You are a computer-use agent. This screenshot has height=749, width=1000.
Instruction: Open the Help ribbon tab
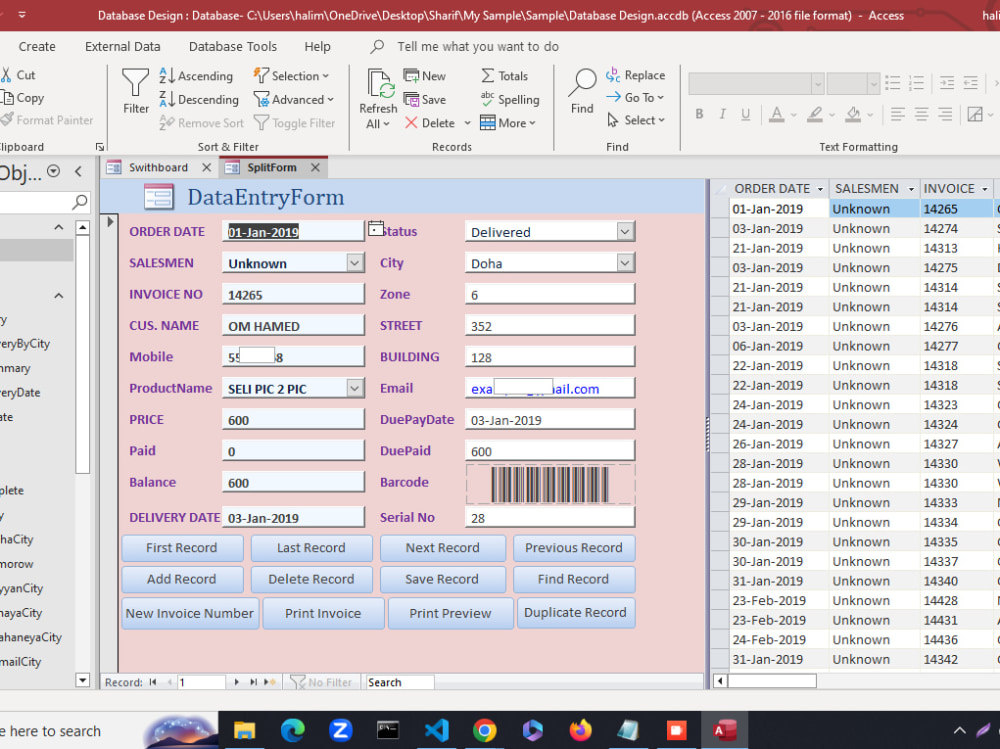click(317, 47)
